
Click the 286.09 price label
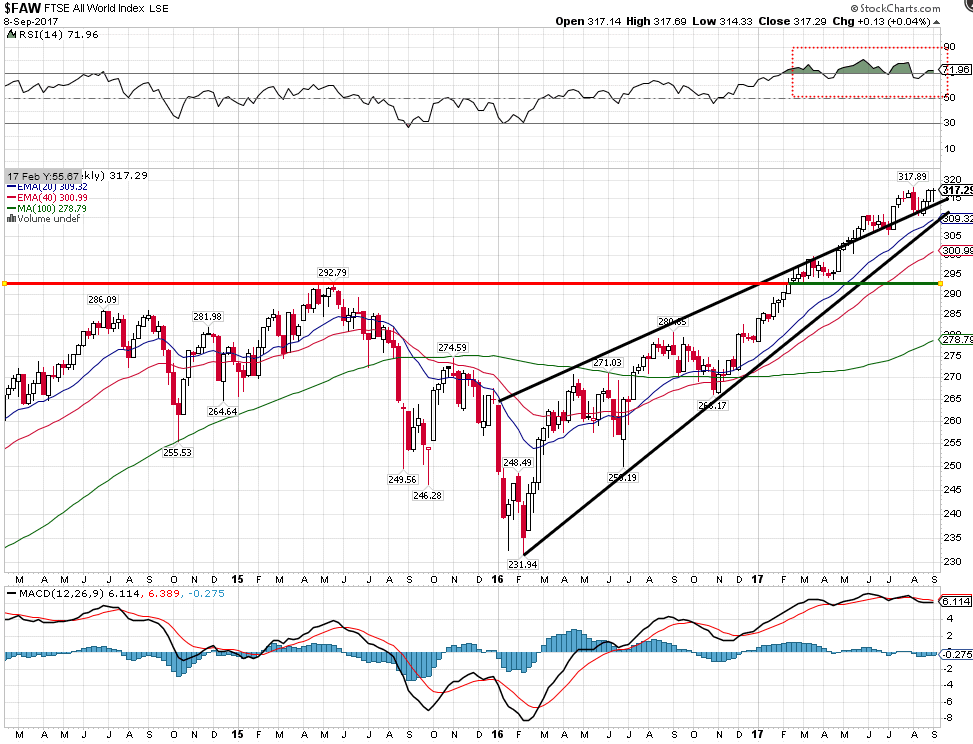pyautogui.click(x=102, y=300)
